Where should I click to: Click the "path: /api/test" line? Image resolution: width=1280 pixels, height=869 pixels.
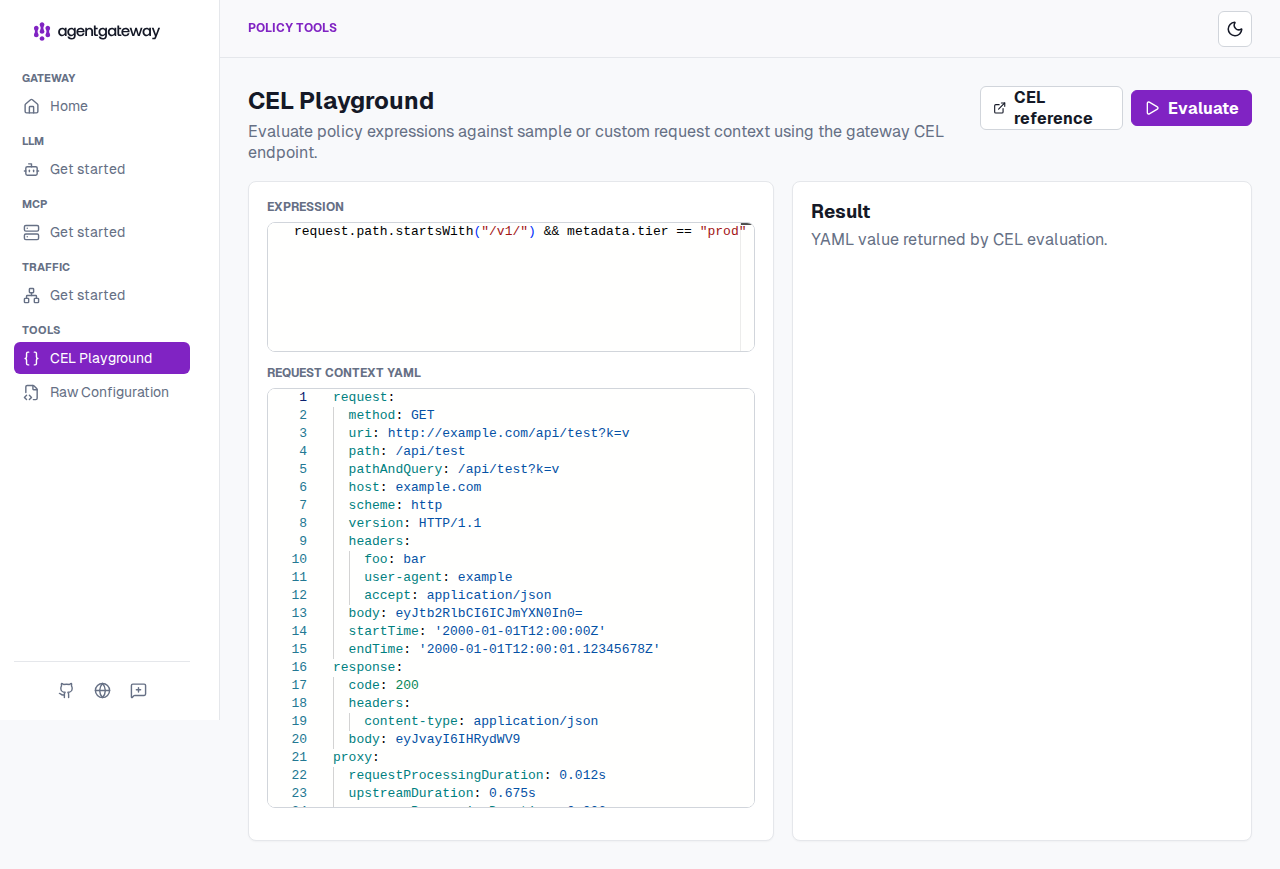(407, 451)
